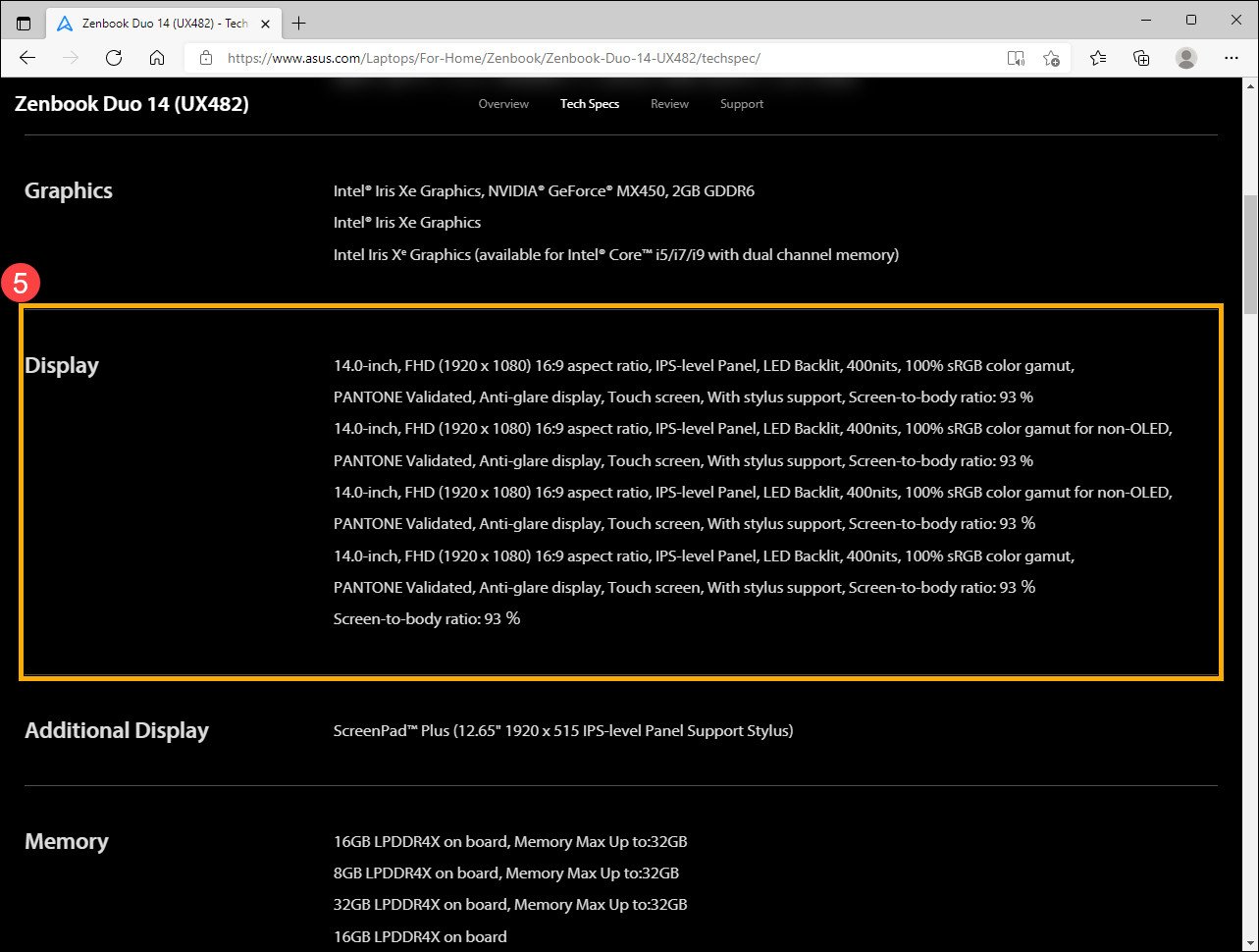The image size is (1259, 952).
Task: Open the tab actions menu icon
Action: [24, 23]
